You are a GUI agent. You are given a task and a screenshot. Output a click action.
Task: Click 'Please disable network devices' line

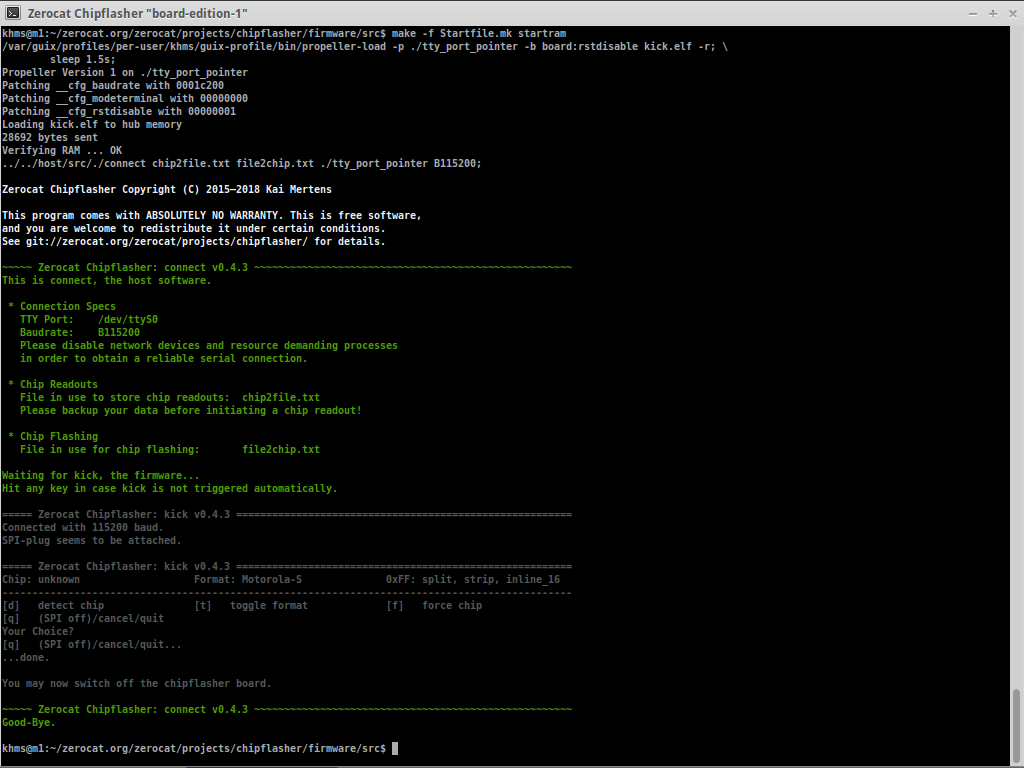click(x=209, y=345)
